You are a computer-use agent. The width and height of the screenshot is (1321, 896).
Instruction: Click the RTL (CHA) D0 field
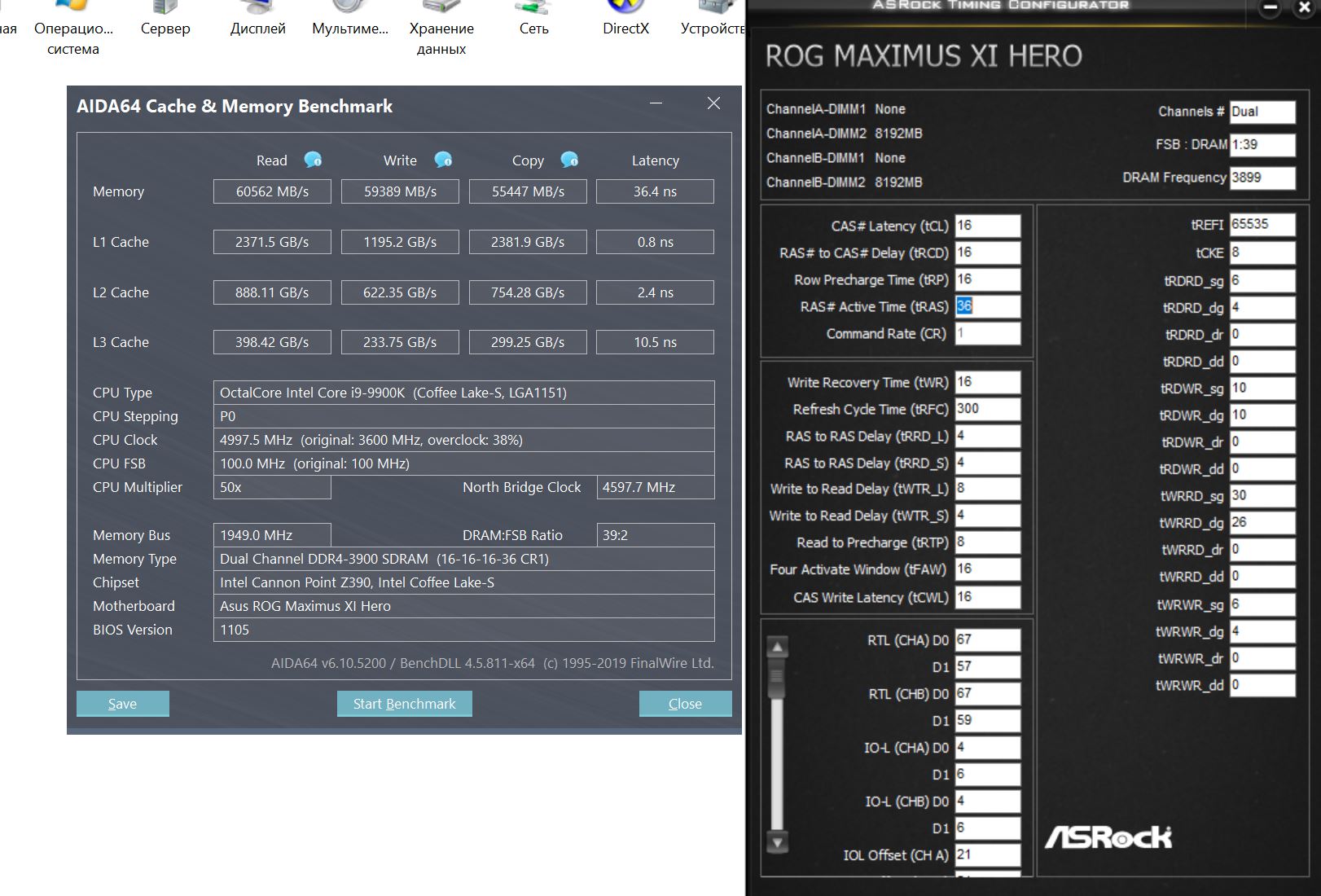point(988,640)
